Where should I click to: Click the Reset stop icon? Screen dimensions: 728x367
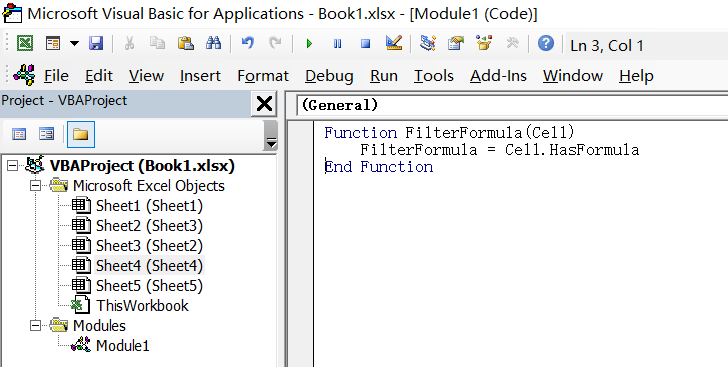point(365,44)
